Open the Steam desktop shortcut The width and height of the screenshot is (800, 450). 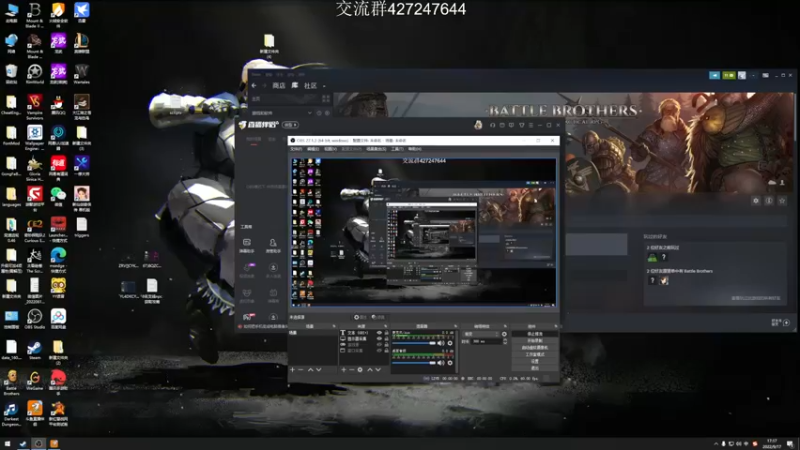[x=34, y=350]
